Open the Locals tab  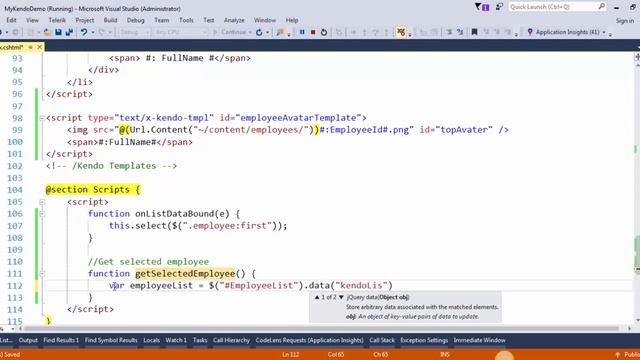click(151, 340)
